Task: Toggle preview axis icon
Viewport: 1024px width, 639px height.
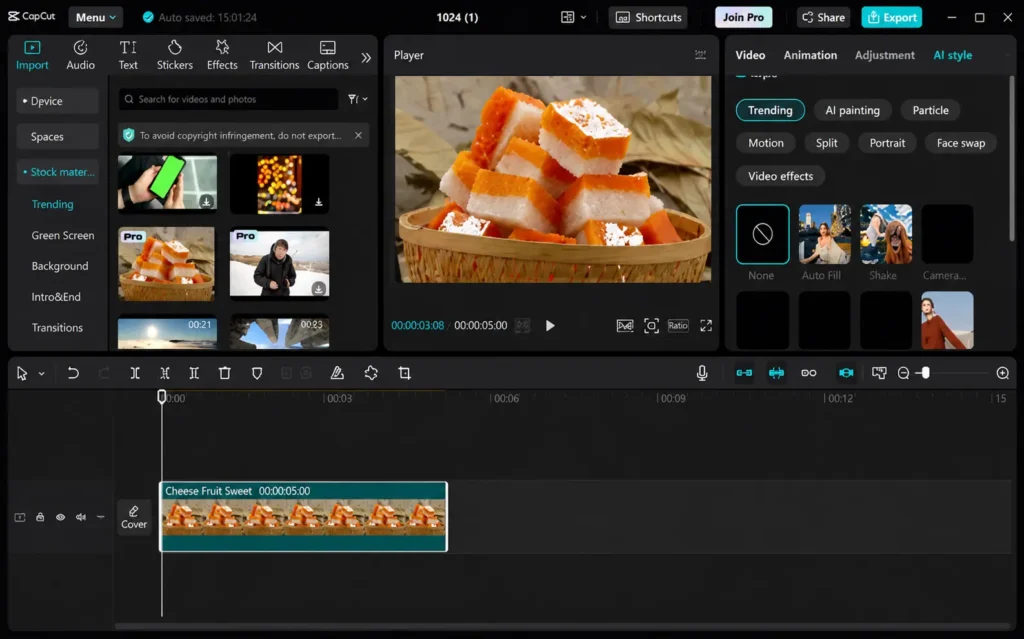Action: click(846, 373)
